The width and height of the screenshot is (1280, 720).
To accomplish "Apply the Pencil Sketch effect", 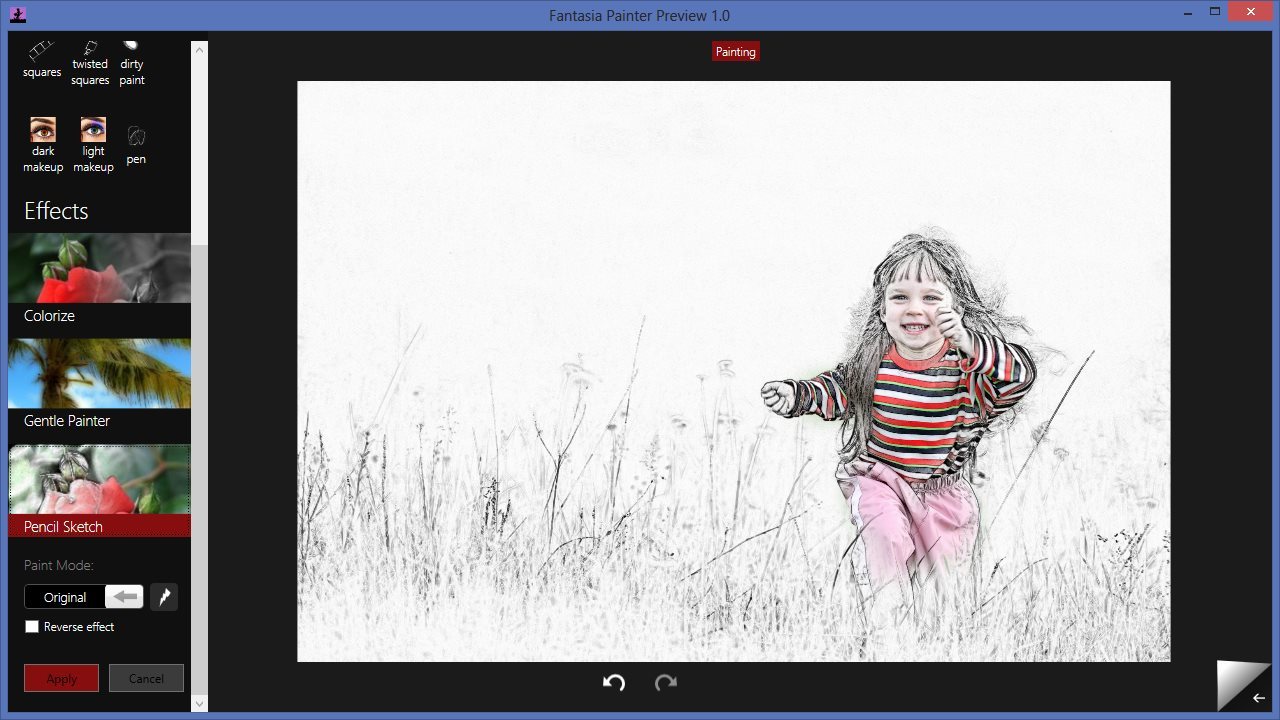I will [x=61, y=678].
